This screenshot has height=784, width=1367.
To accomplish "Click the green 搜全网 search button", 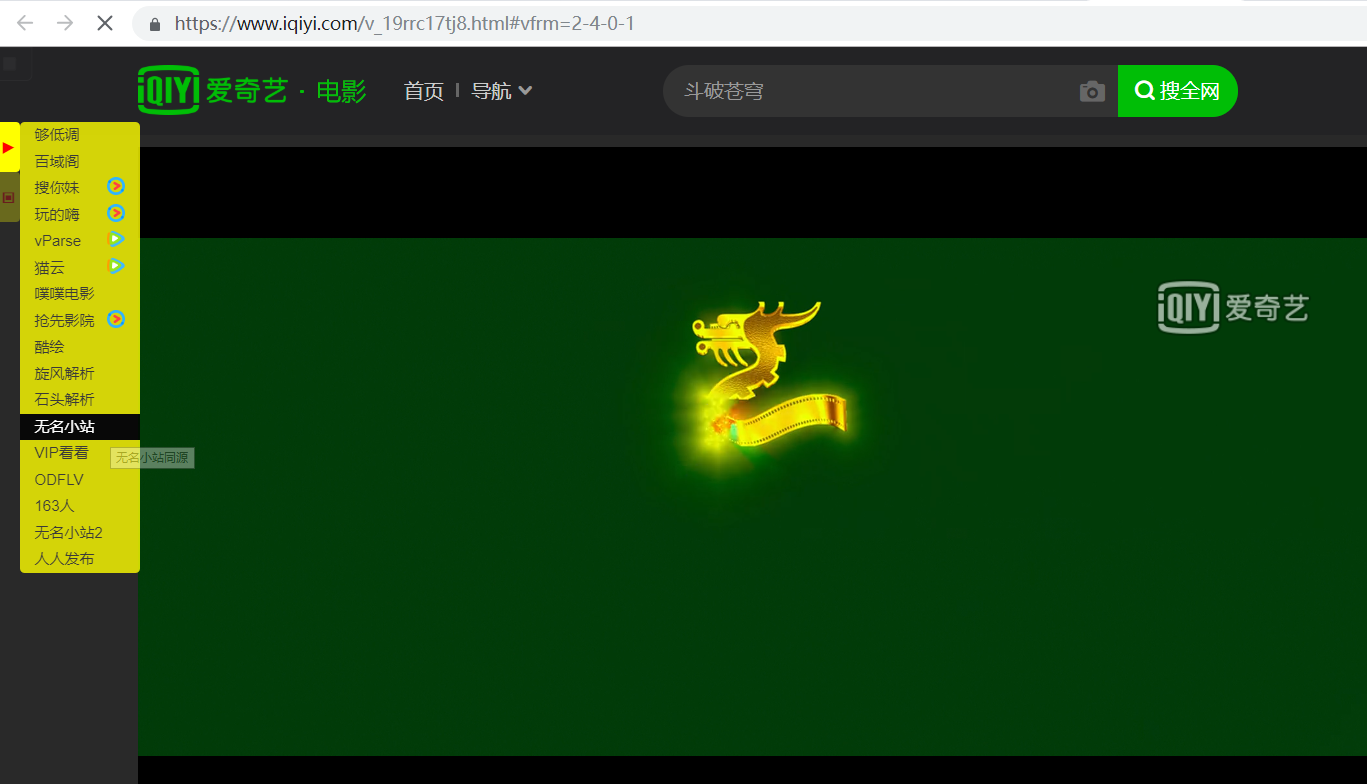I will (1177, 91).
